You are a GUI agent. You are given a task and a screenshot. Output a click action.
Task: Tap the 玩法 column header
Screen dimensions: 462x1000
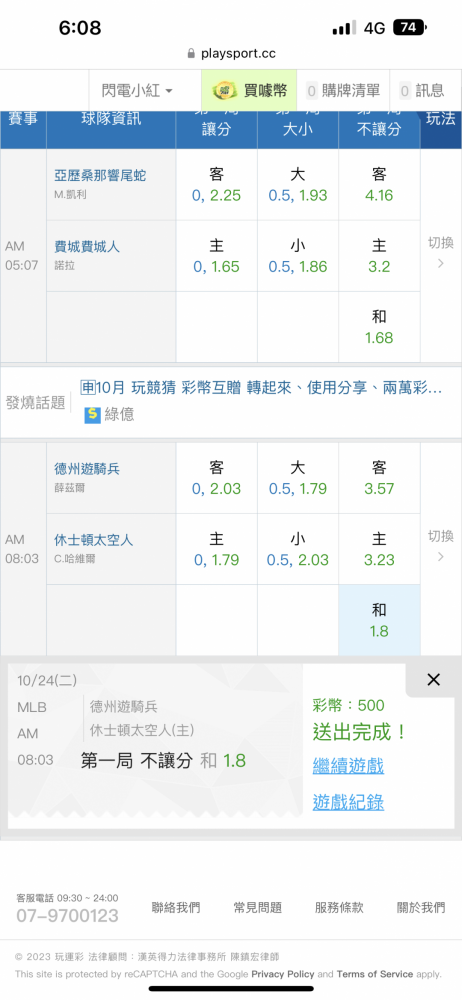pos(440,119)
